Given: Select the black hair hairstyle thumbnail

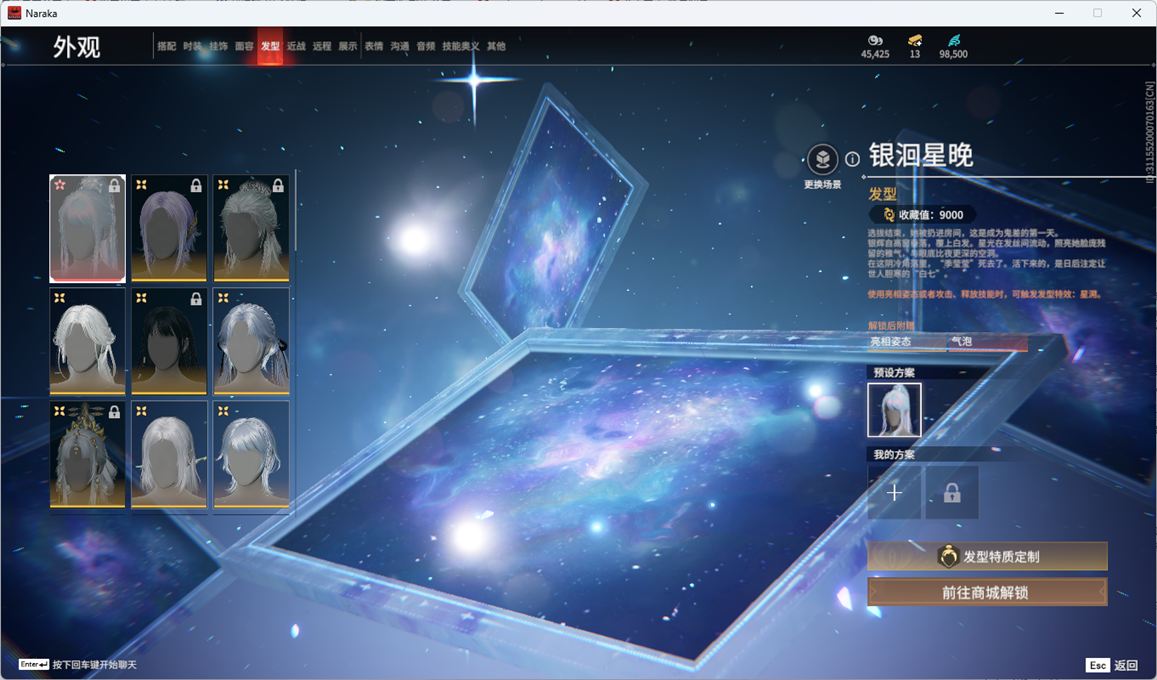Looking at the screenshot, I should pyautogui.click(x=169, y=341).
